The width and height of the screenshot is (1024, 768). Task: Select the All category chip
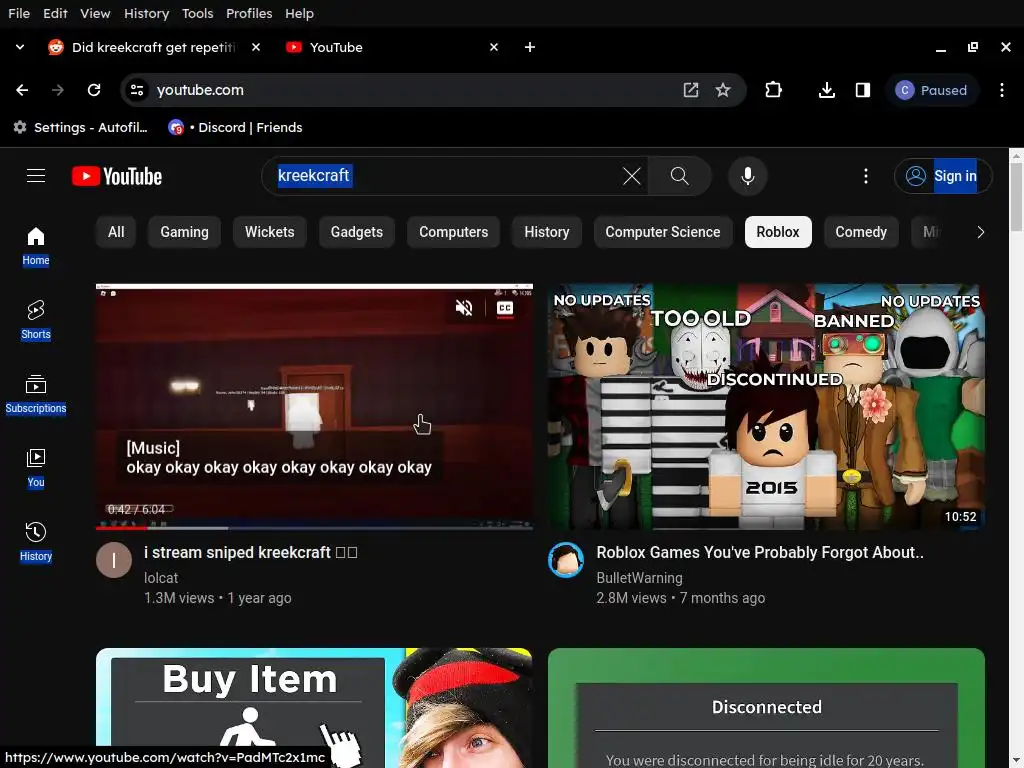116,232
